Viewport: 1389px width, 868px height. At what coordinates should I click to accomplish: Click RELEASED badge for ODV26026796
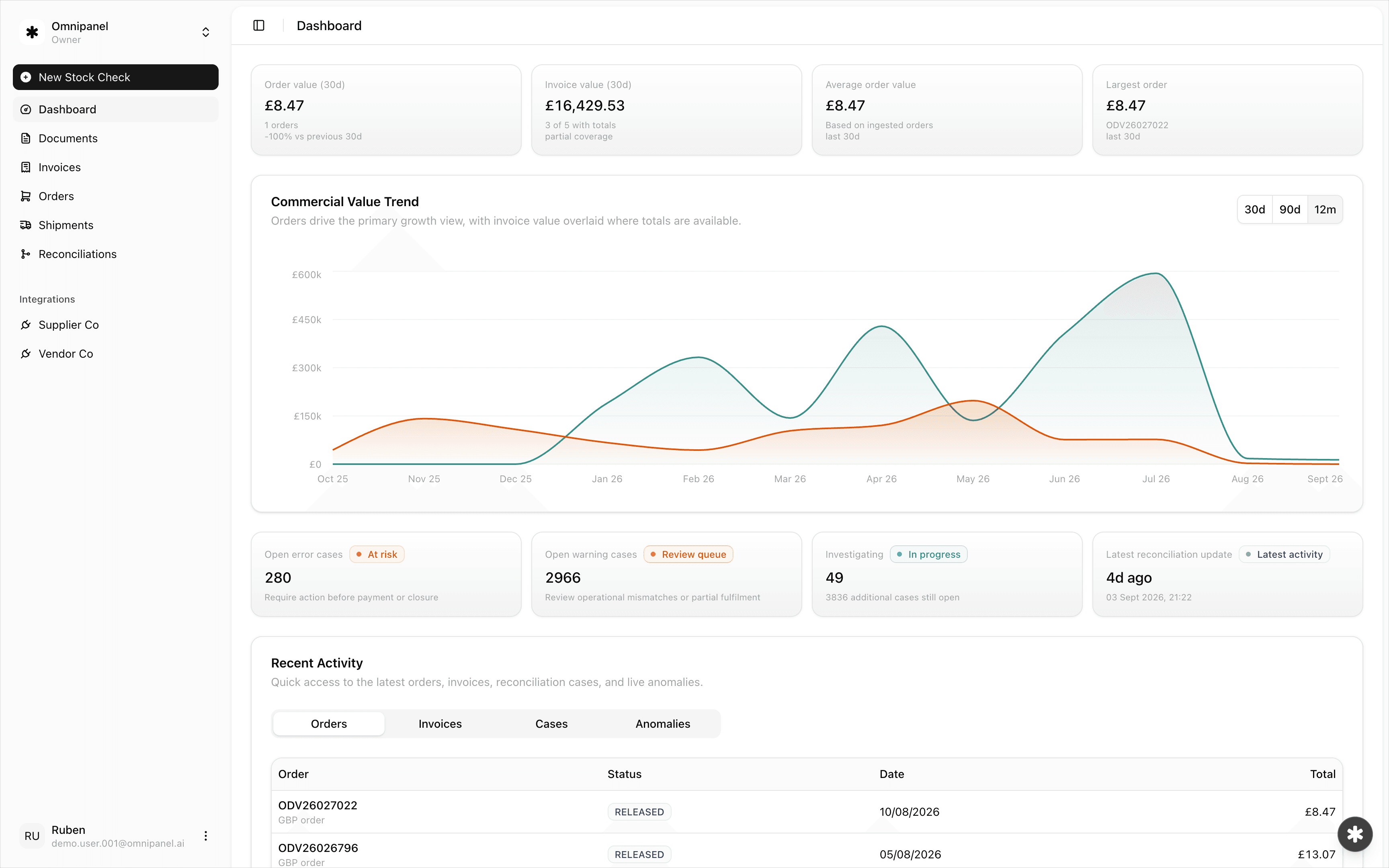click(639, 854)
